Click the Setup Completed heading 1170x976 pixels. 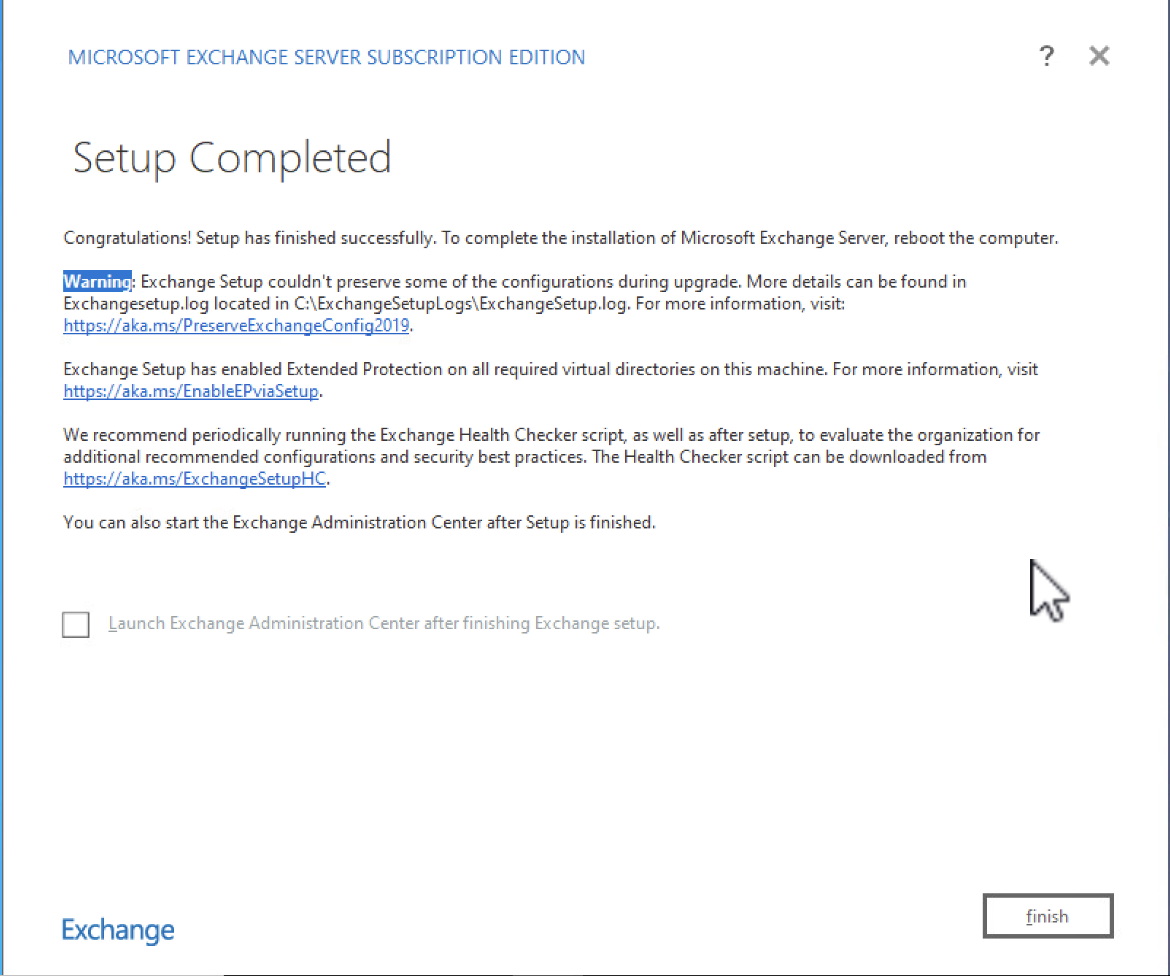[232, 157]
